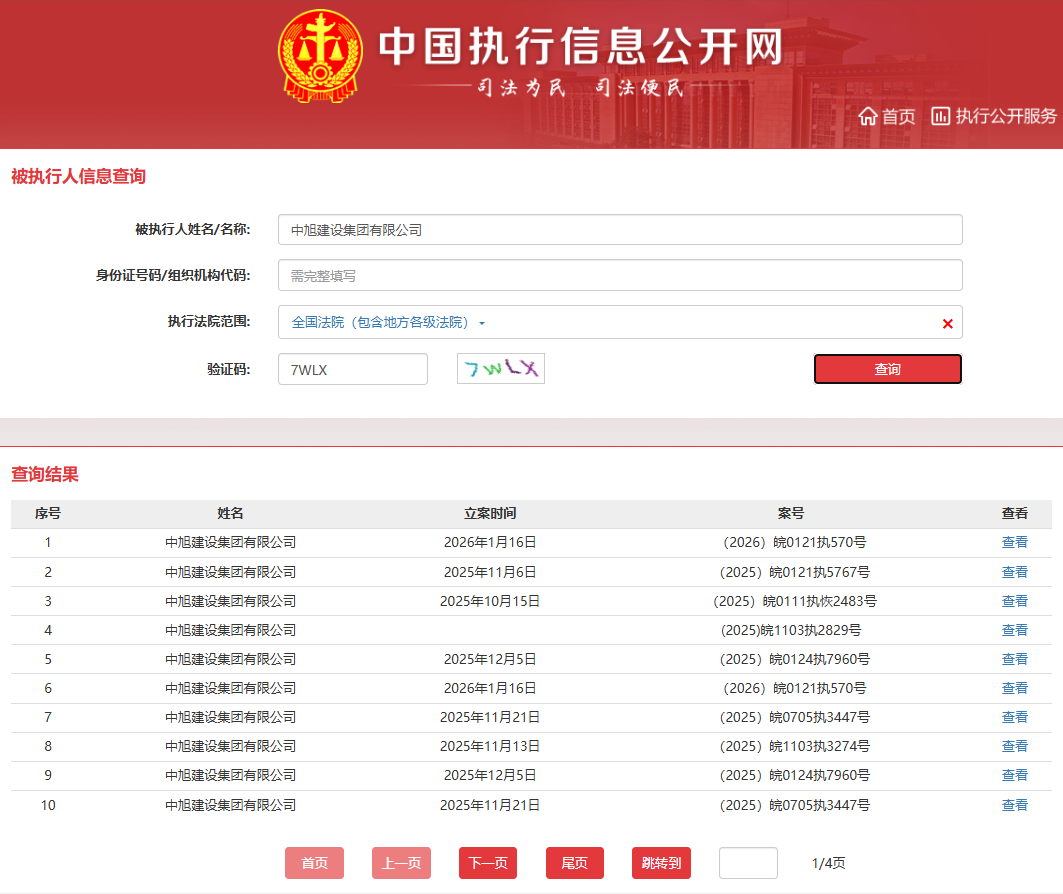Viewport: 1063px width, 894px height.
Task: Select date cell 2025年11月6日
Action: pyautogui.click(x=490, y=572)
